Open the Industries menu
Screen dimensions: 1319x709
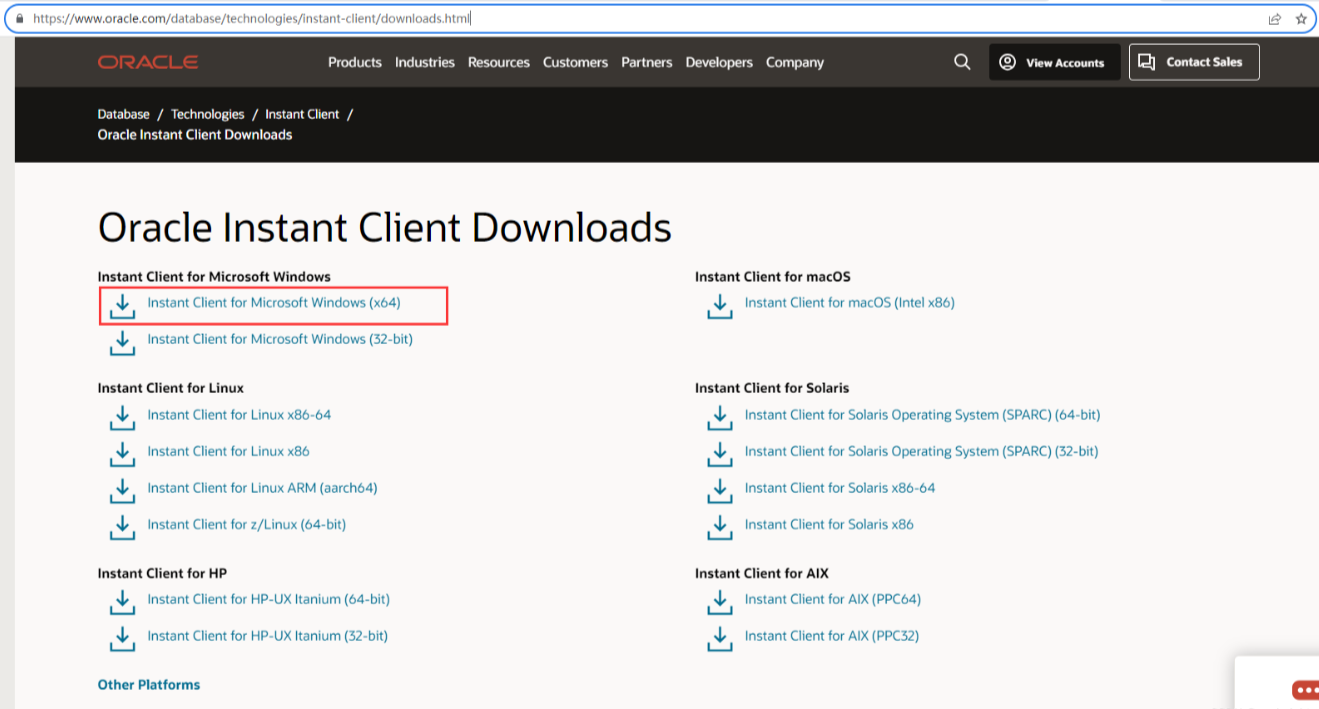[425, 62]
